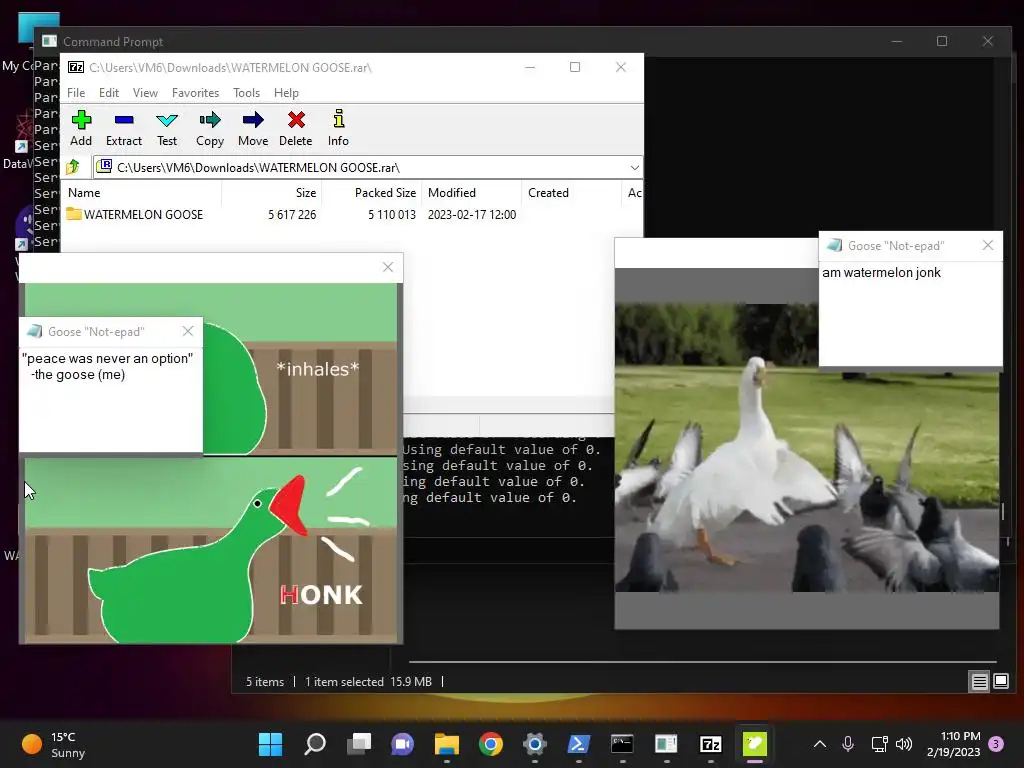The image size is (1024, 768).
Task: Open the weather widget showing 15°C Sunny
Action: click(x=54, y=744)
